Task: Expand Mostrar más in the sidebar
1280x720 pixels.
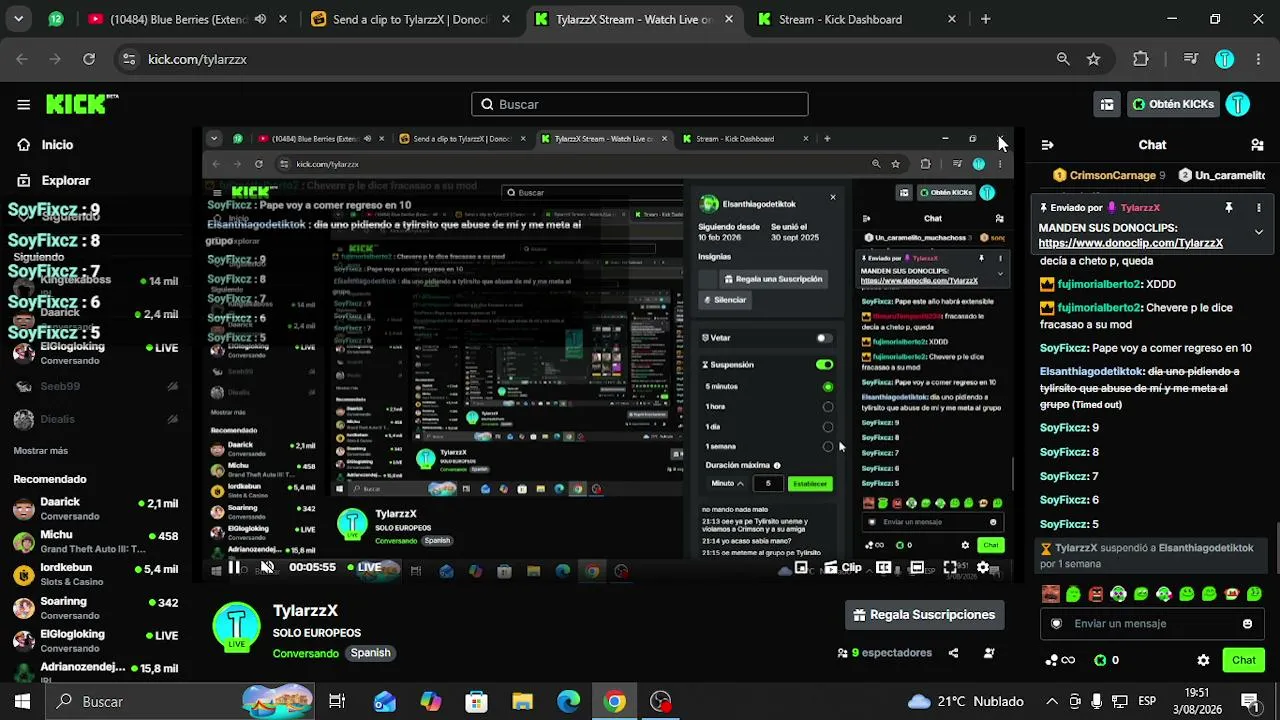Action: (x=41, y=451)
